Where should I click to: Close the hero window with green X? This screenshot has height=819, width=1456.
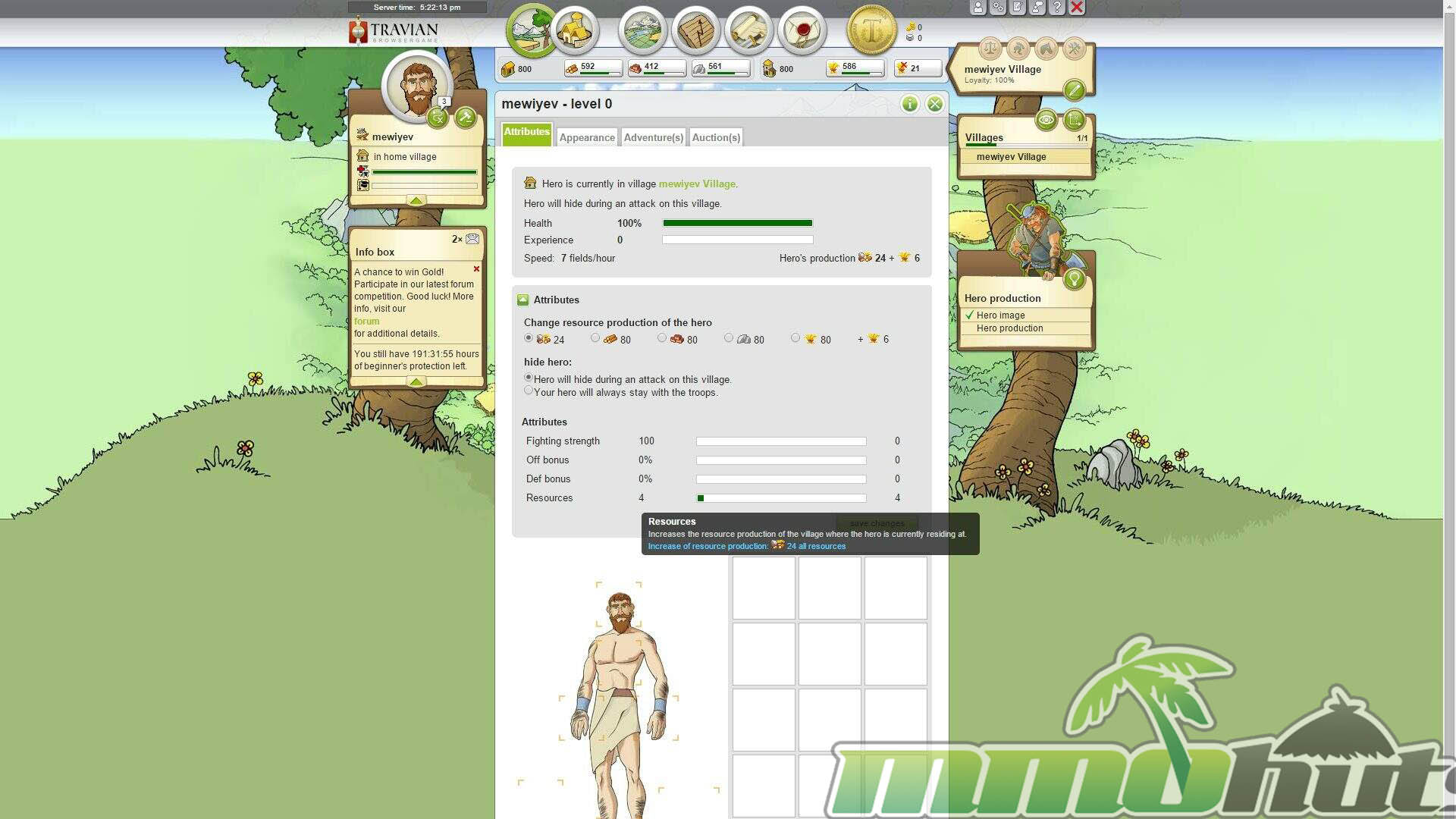pyautogui.click(x=935, y=104)
